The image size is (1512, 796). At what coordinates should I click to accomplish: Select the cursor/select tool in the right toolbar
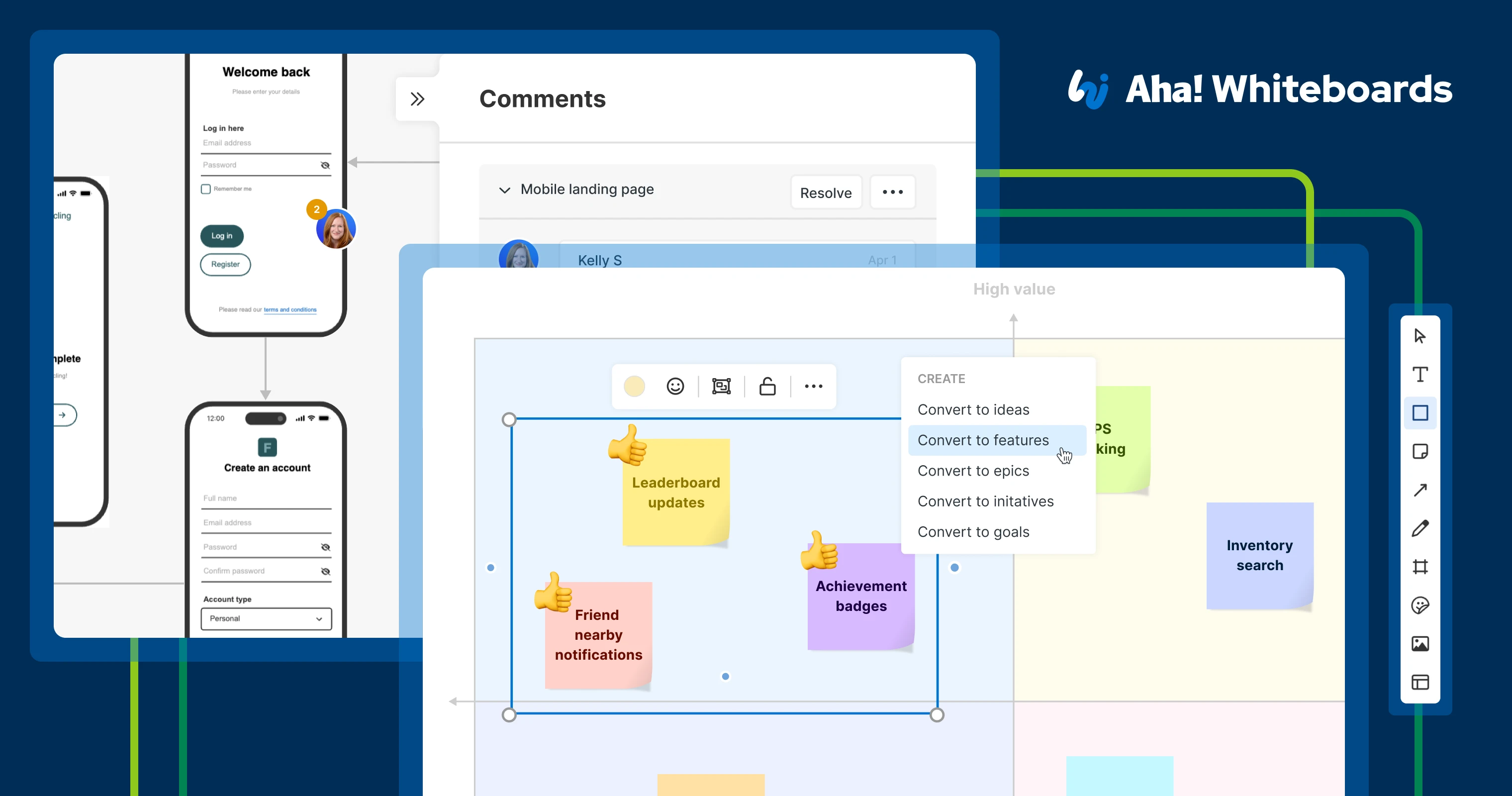1420,336
